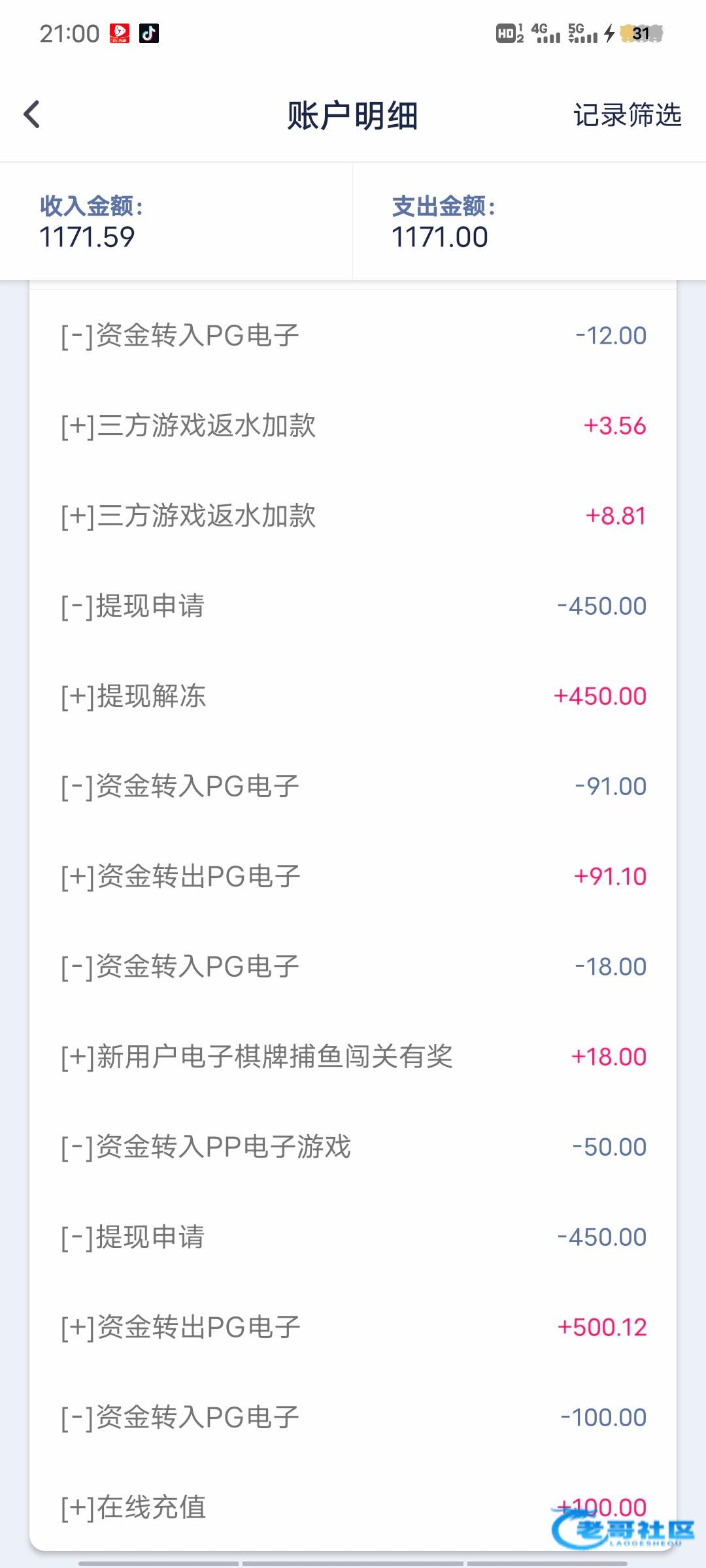
Task: Open the +91.10 资金转出PG电子 record
Action: click(x=353, y=877)
